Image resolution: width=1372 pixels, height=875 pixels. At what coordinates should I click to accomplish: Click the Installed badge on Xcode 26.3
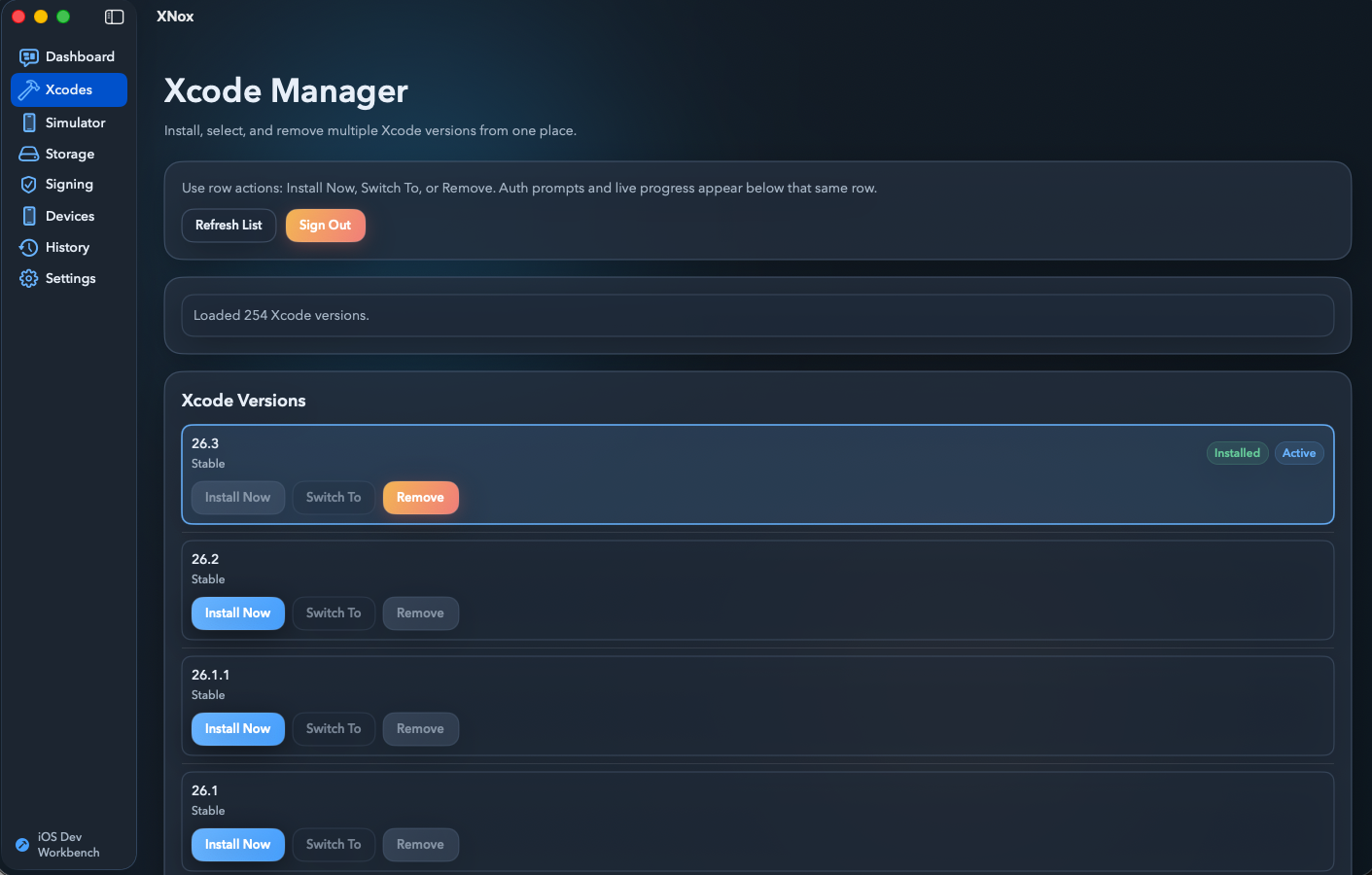[x=1237, y=452]
